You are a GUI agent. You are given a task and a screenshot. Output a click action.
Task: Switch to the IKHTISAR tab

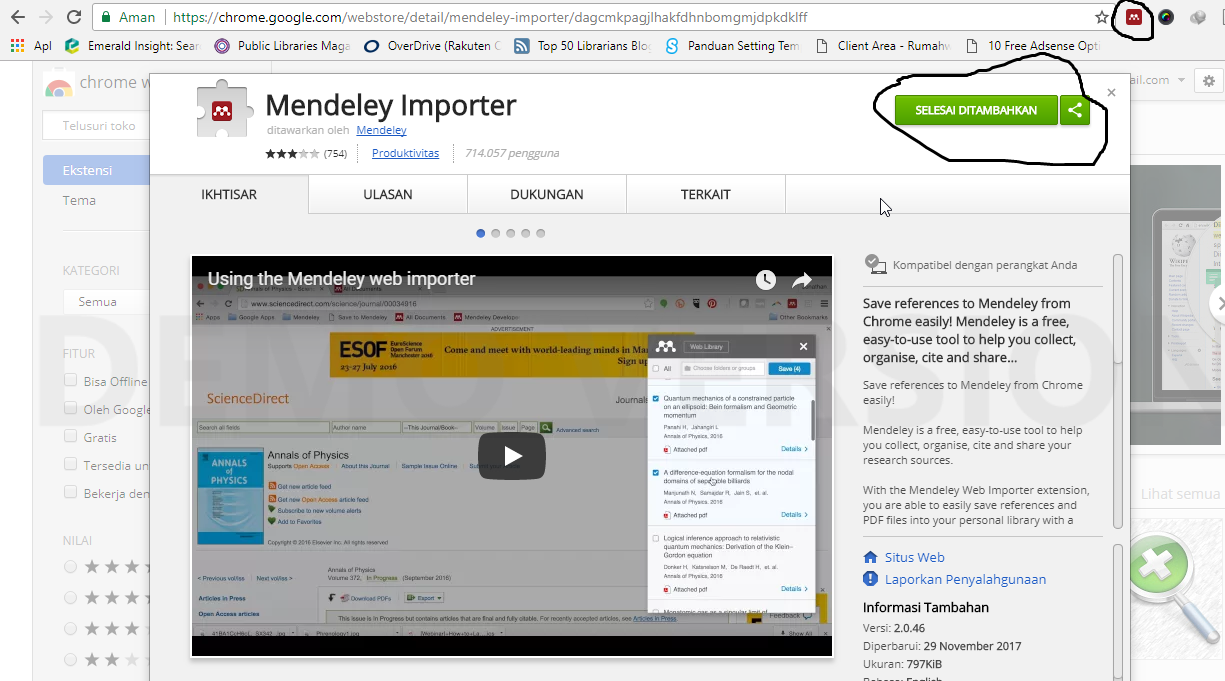(x=229, y=194)
